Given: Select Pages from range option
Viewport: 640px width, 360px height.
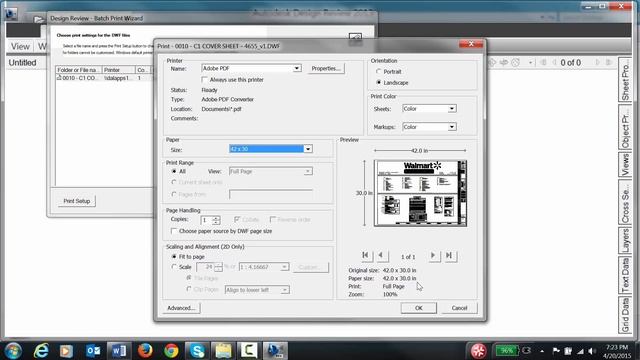Looking at the screenshot, I should 174,195.
